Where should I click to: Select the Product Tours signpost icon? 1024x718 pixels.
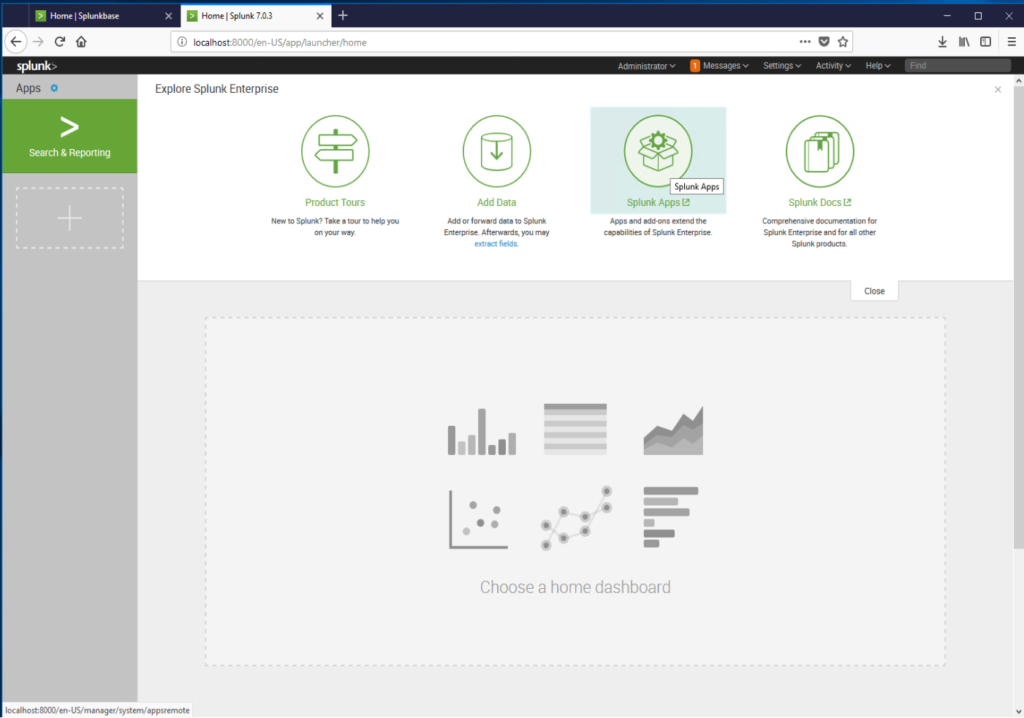click(x=335, y=150)
